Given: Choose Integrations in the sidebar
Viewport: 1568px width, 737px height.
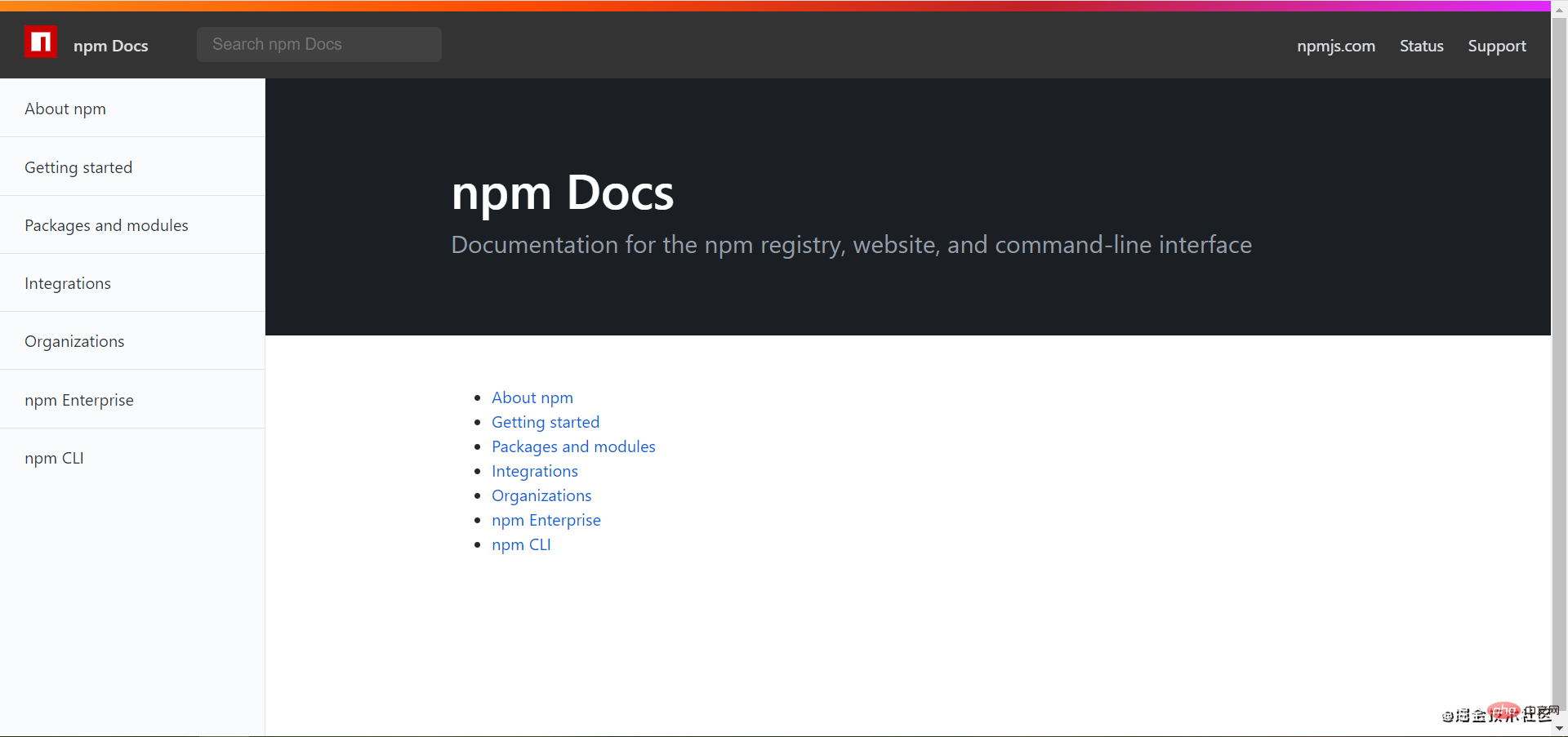Looking at the screenshot, I should coord(132,283).
